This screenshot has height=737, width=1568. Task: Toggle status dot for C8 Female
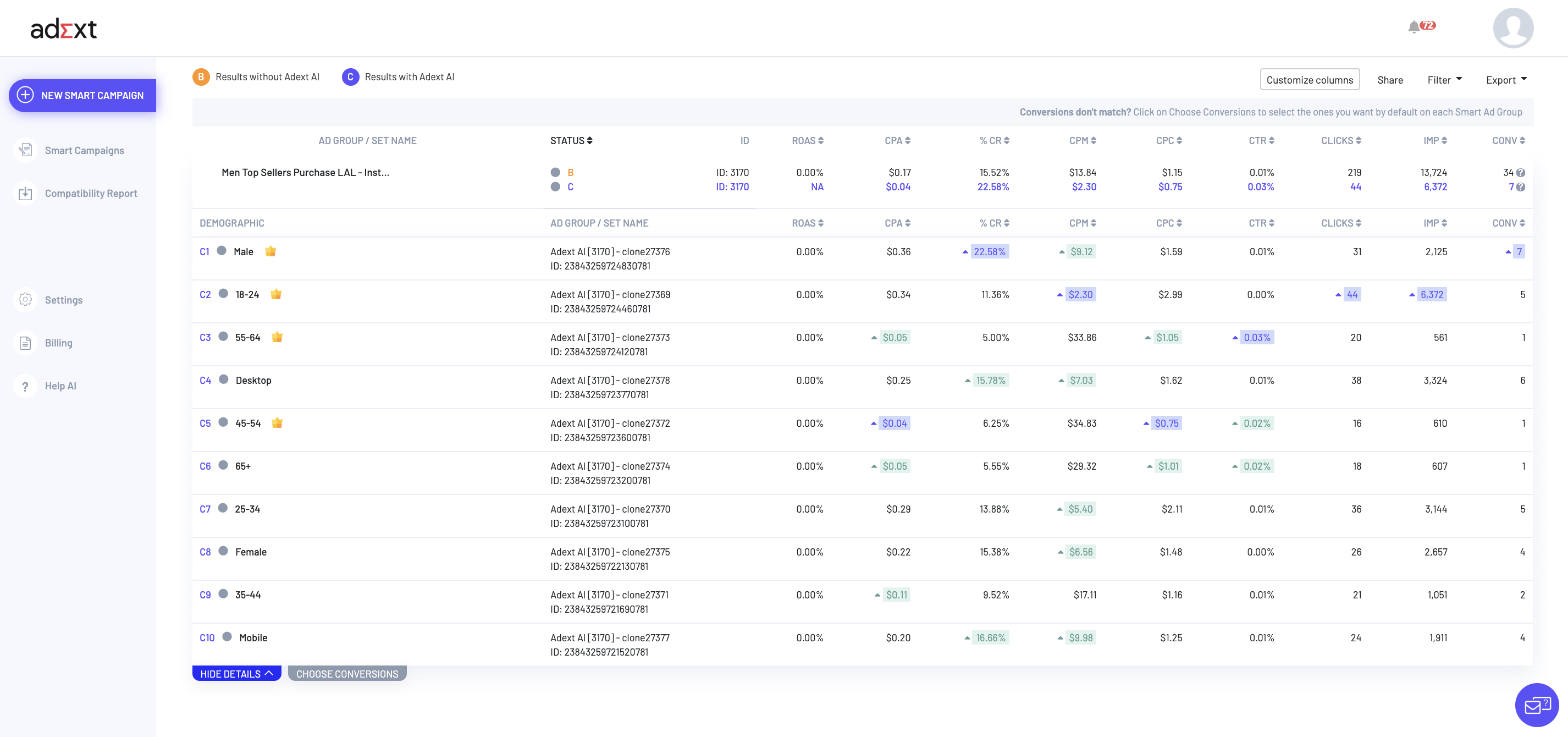(223, 551)
